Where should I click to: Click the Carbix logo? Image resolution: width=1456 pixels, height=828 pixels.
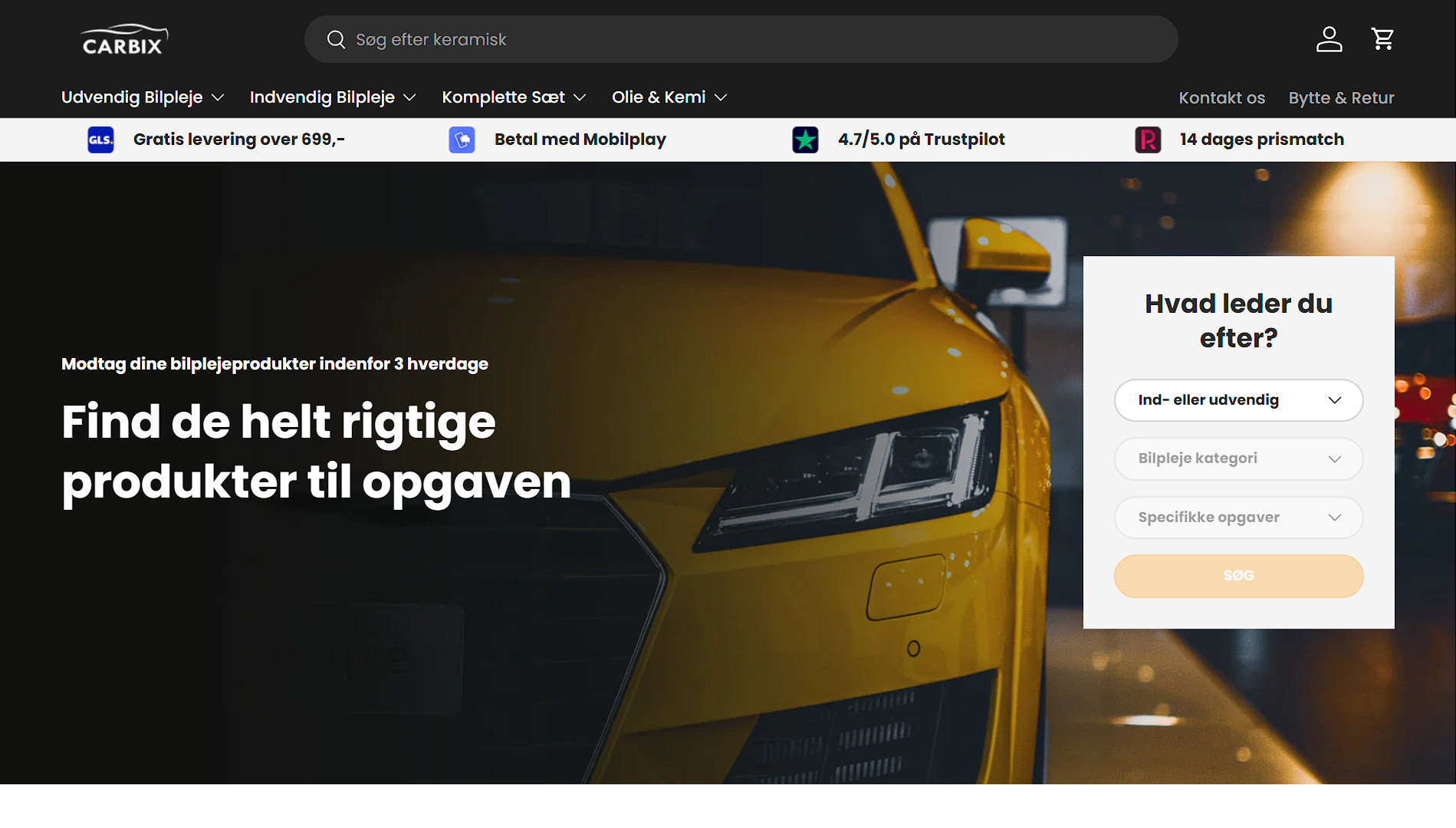[x=123, y=40]
